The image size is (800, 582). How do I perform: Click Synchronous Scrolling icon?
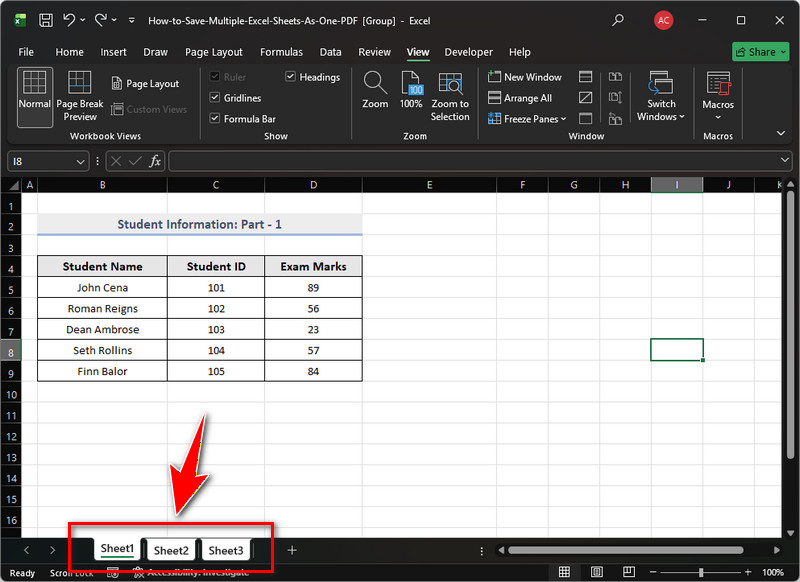[x=615, y=97]
